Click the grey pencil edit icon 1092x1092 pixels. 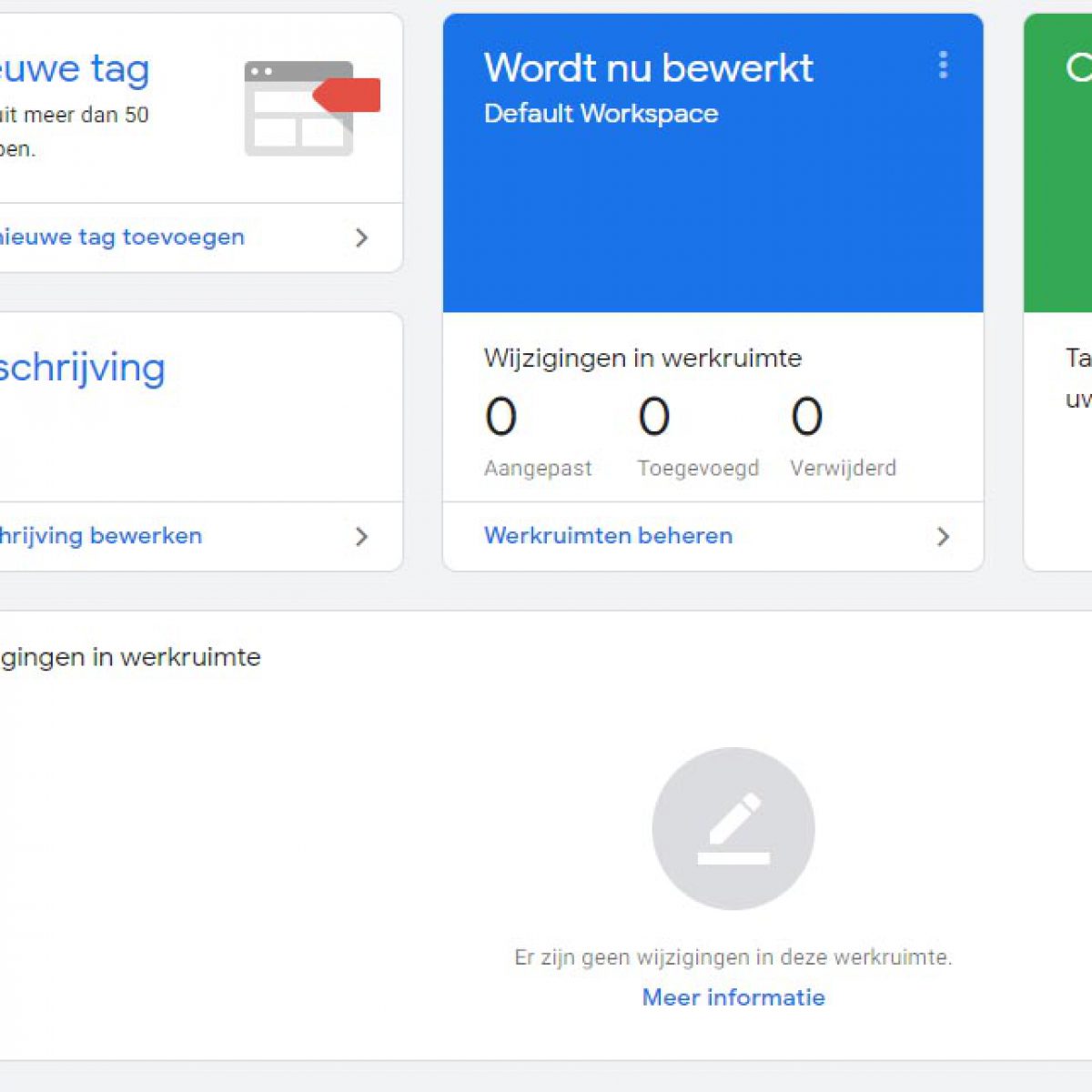733,828
